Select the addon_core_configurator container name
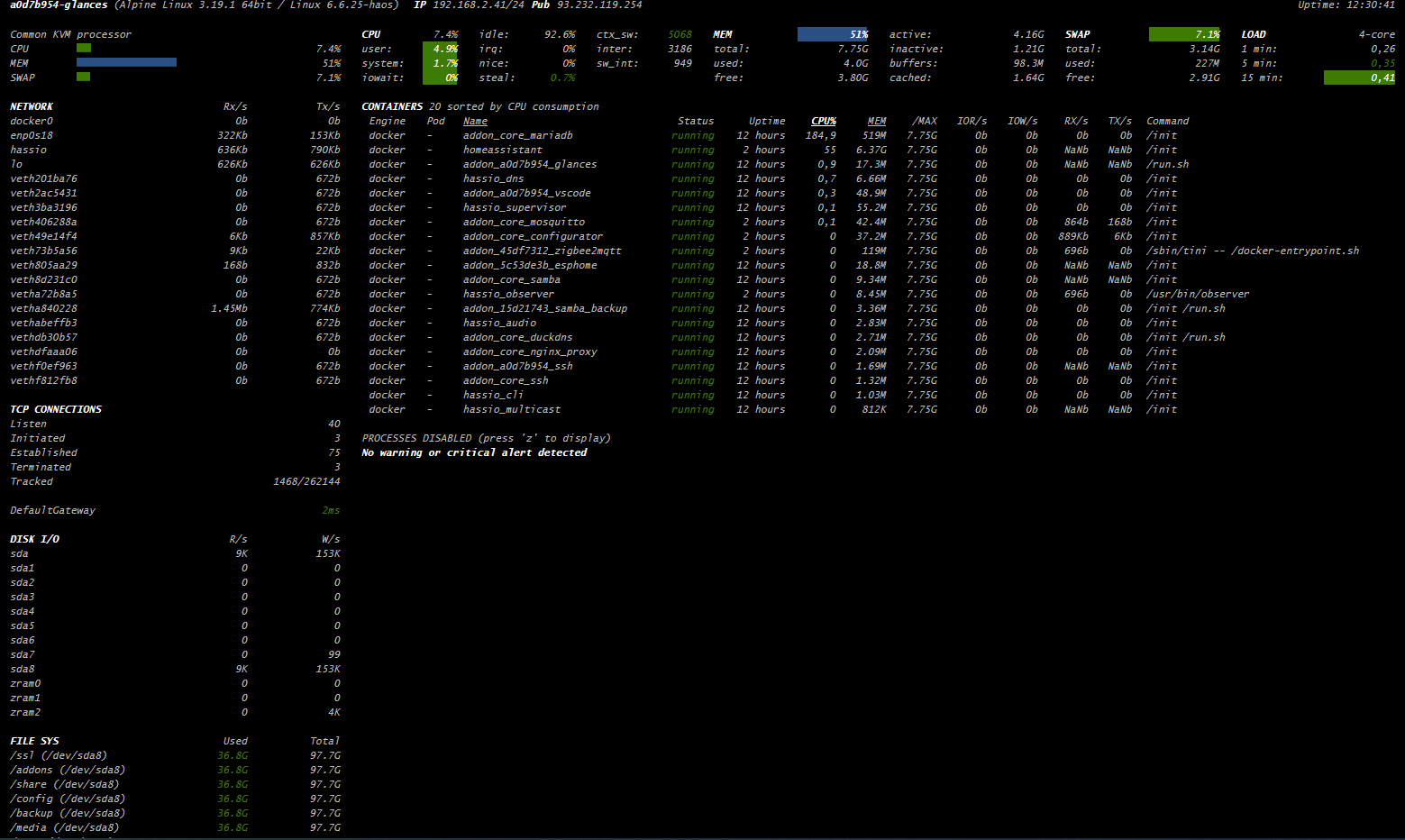1405x840 pixels. [x=534, y=236]
